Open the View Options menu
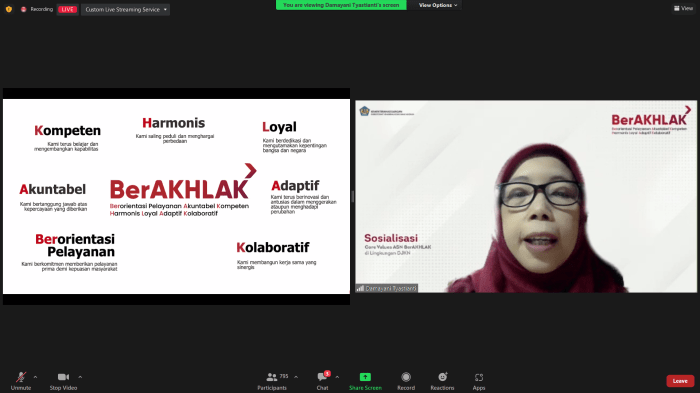This screenshot has height=393, width=700. (x=438, y=5)
